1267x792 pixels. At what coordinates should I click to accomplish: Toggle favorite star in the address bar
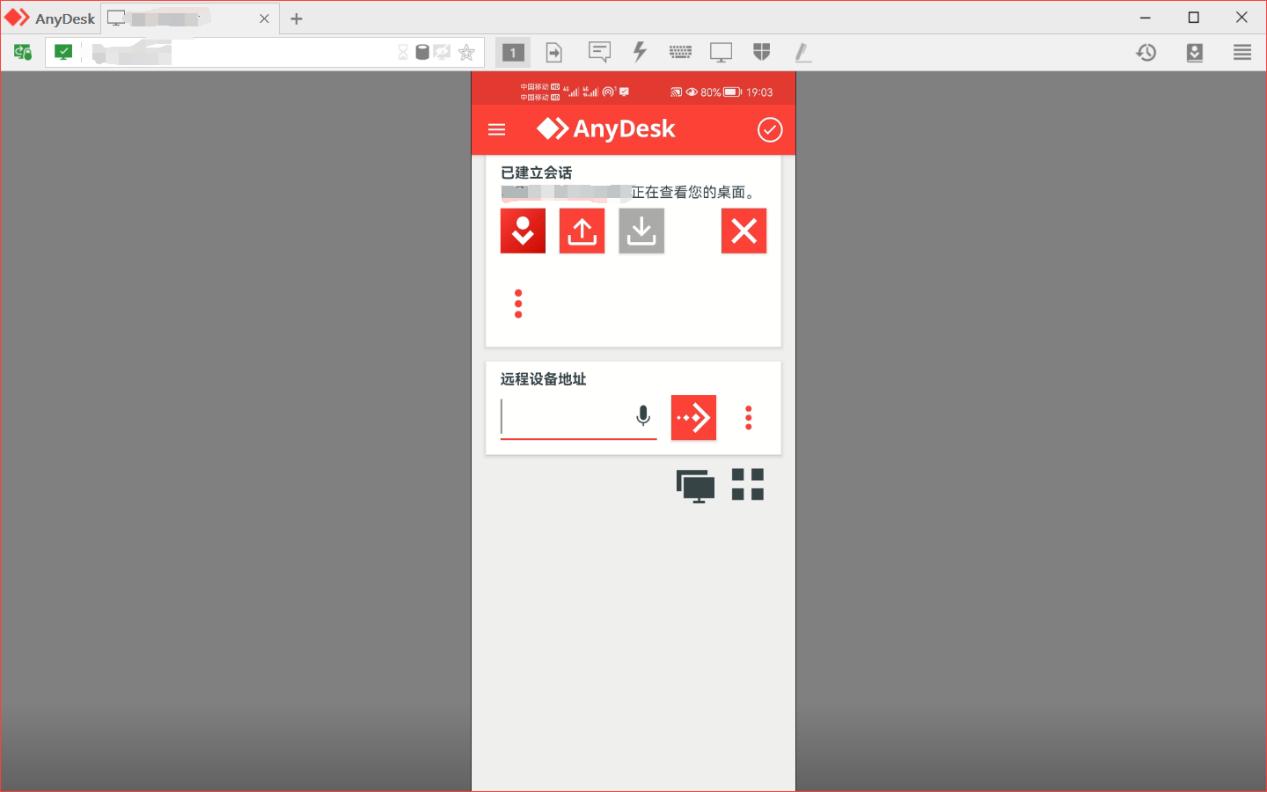tap(466, 53)
